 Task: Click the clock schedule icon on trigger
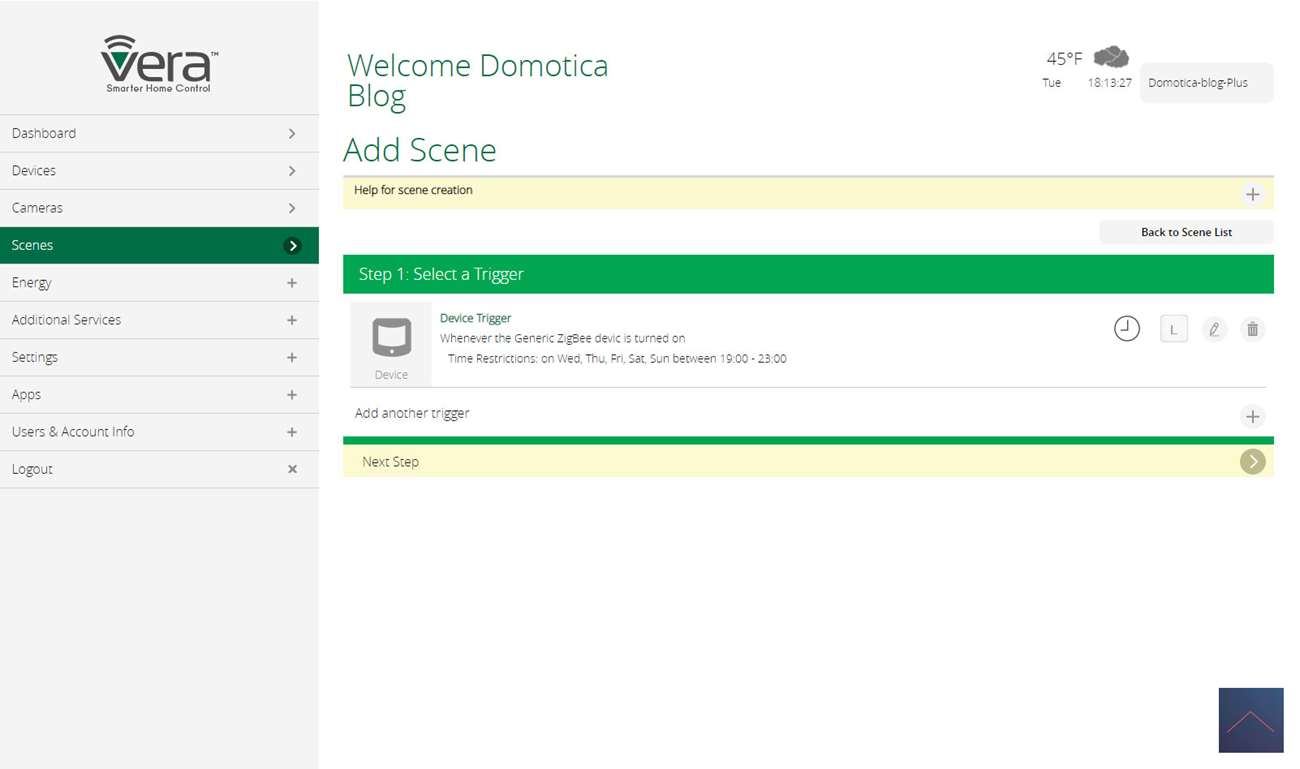[1127, 329]
